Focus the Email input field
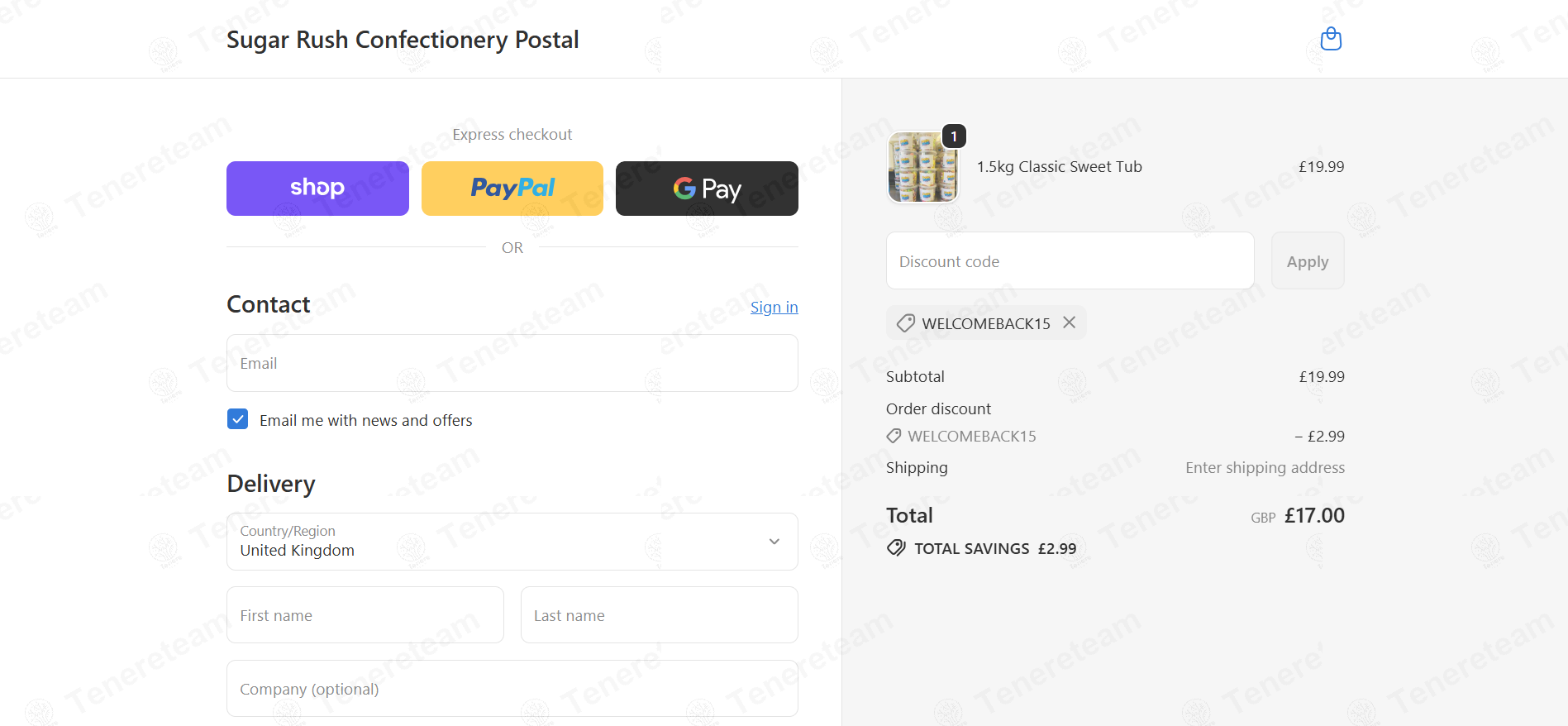 [x=512, y=363]
